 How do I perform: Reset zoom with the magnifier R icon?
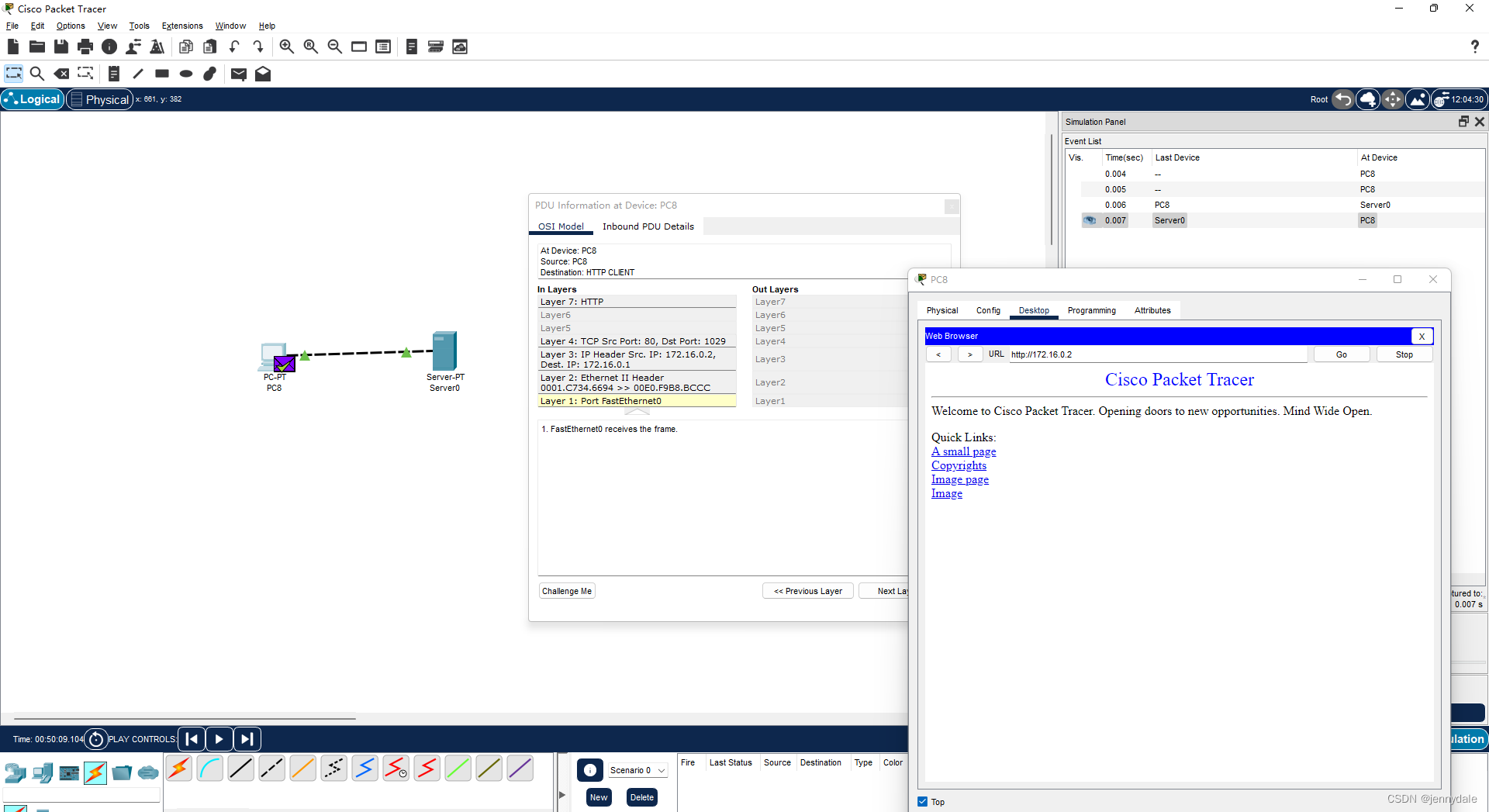point(311,47)
